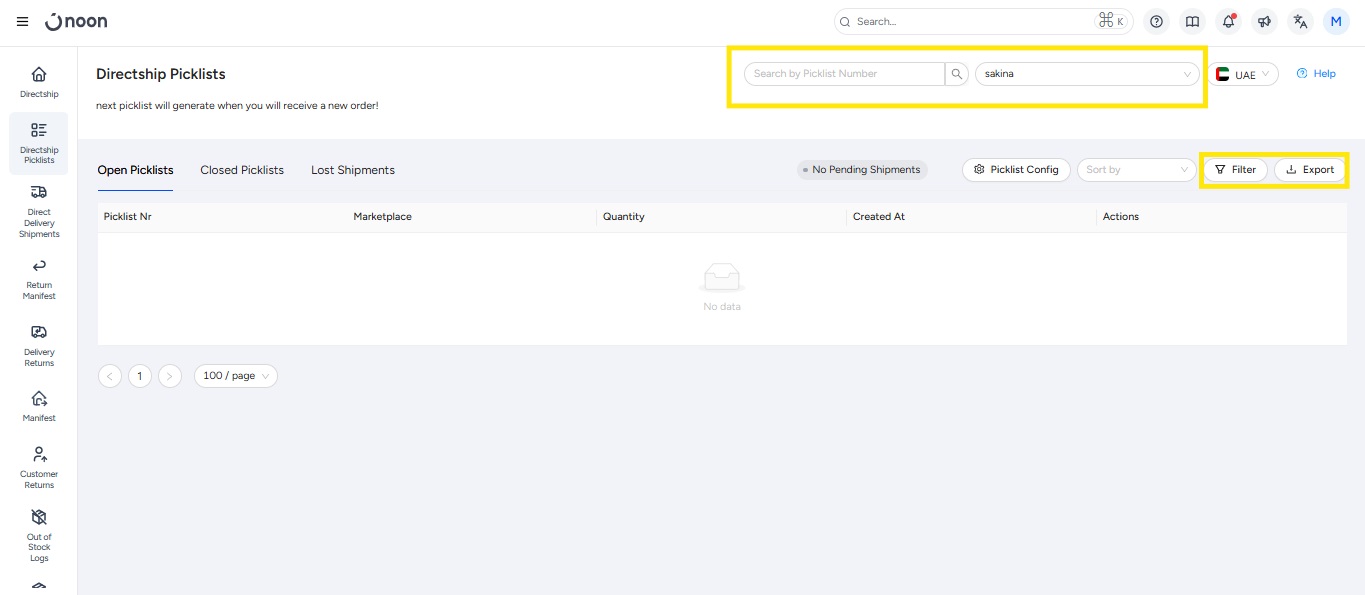Change the 100 / page size selector
The height and width of the screenshot is (595, 1365).
pyautogui.click(x=235, y=376)
